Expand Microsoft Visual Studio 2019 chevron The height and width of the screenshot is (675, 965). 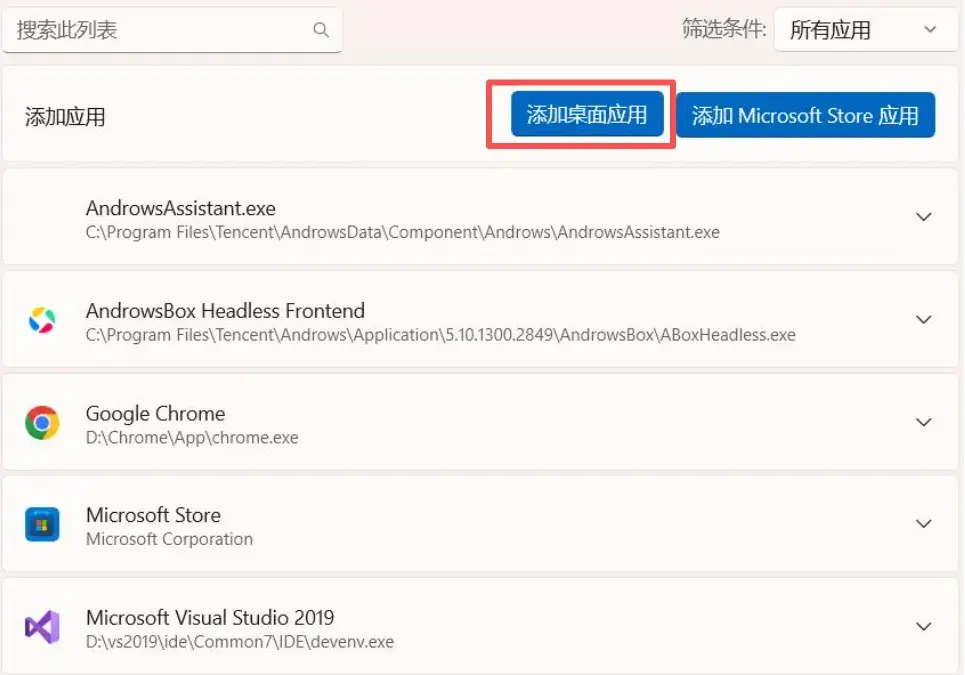click(923, 627)
